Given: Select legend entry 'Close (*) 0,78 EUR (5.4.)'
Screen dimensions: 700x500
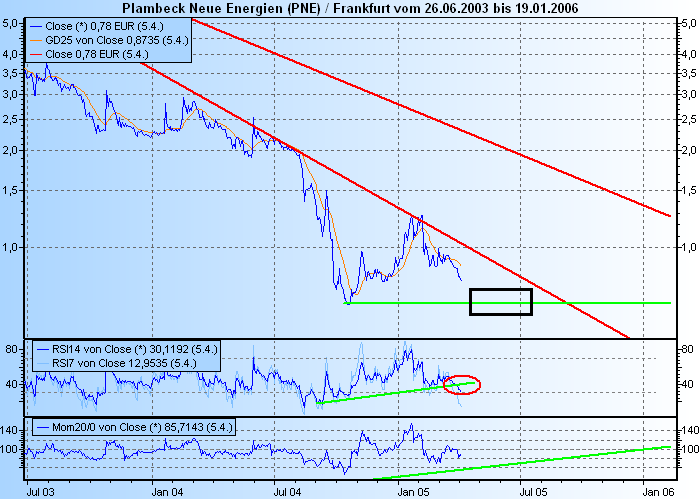Looking at the screenshot, I should coord(104,26).
